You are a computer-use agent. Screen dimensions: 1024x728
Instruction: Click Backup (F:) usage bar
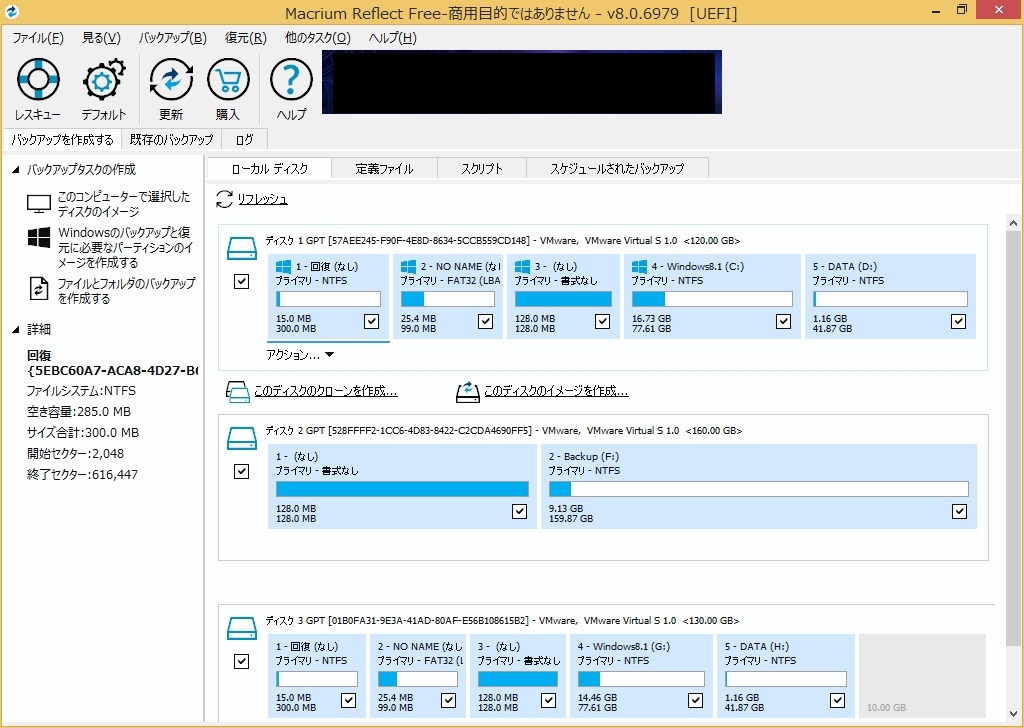click(758, 489)
